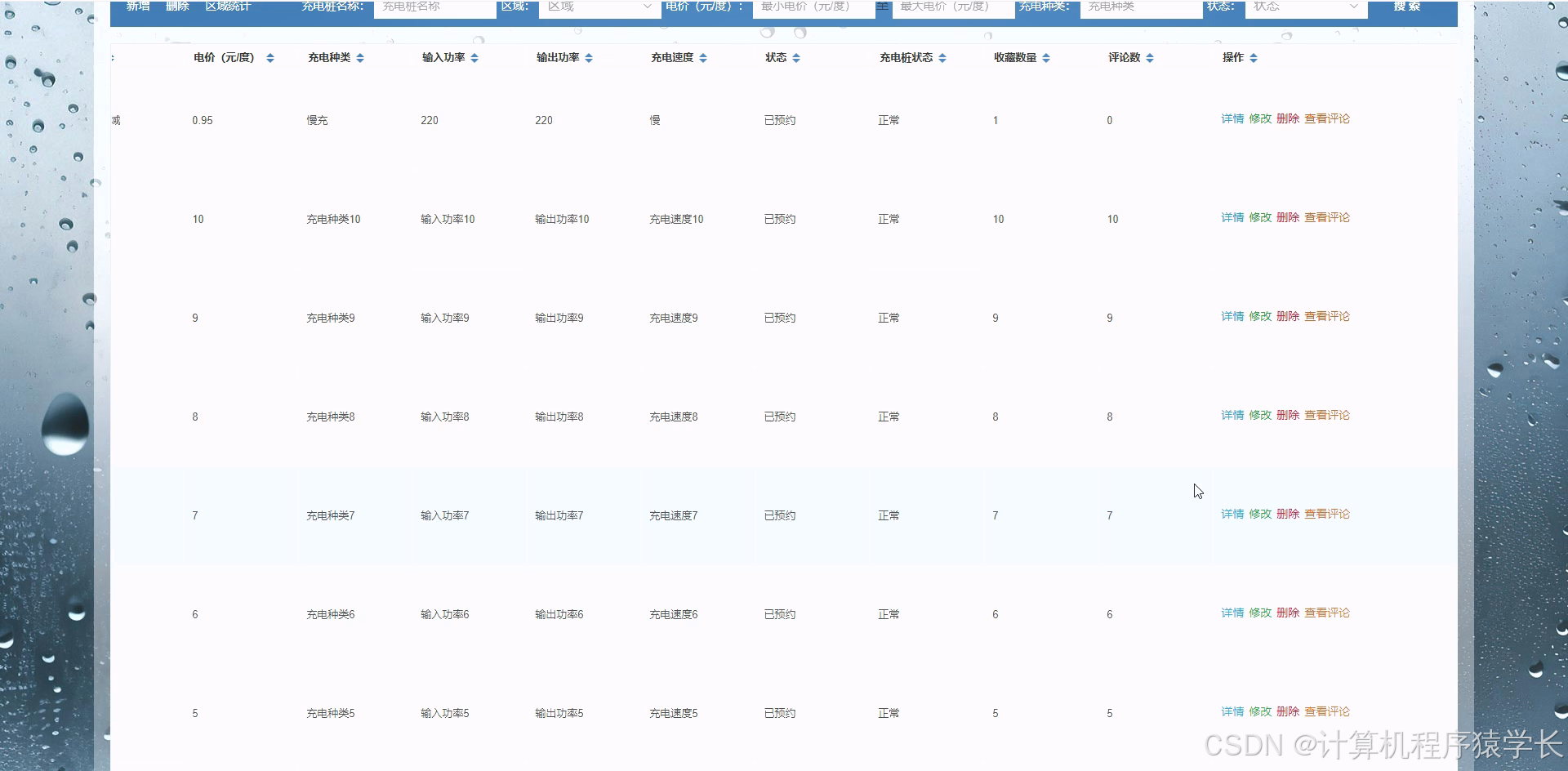Sort by 收藏数量 column arrows
This screenshot has height=771, width=1568.
1046,58
